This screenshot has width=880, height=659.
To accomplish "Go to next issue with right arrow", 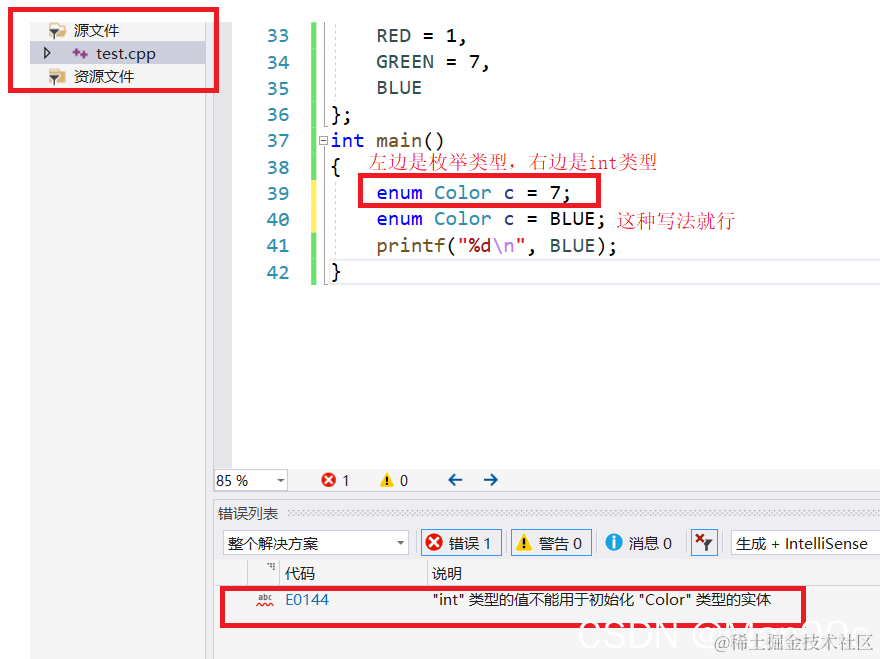I will [491, 480].
